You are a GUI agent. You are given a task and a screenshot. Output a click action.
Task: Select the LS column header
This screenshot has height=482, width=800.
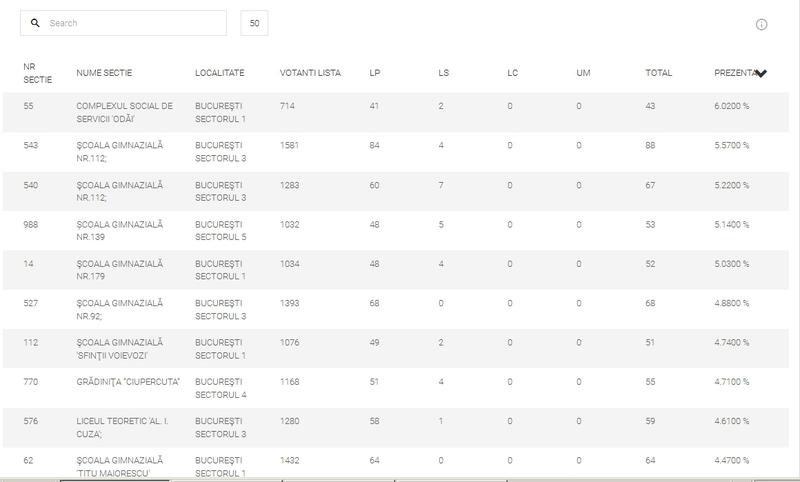pos(444,73)
